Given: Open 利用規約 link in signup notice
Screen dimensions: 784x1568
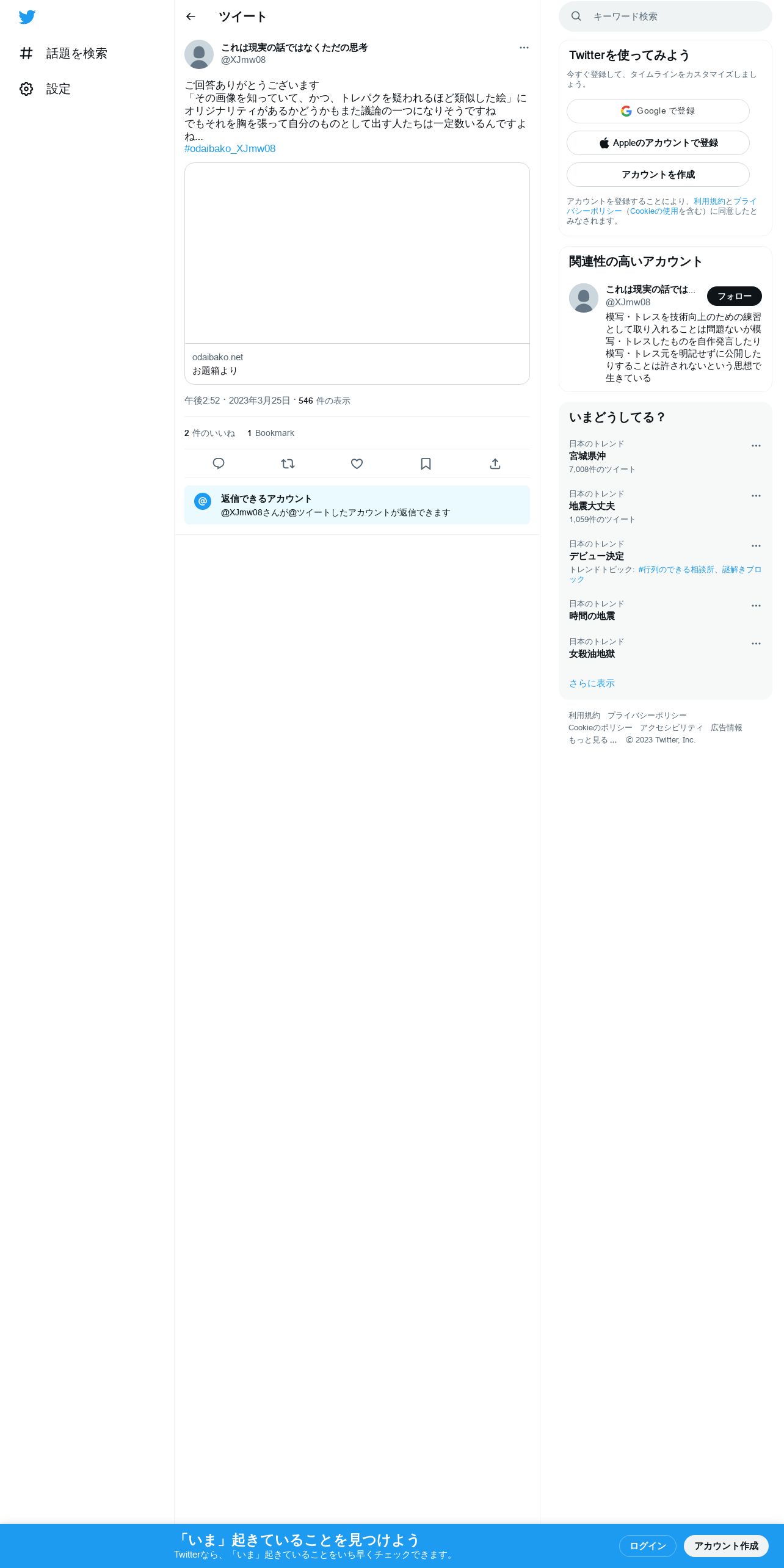Looking at the screenshot, I should point(709,201).
